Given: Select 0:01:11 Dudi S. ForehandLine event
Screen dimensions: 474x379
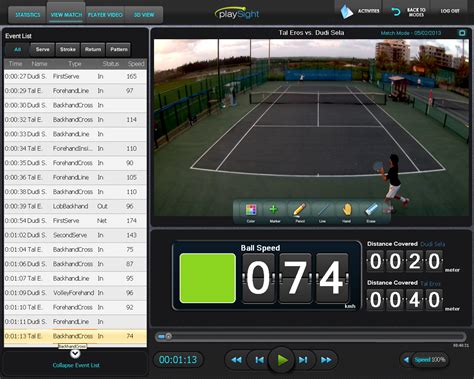Looking at the screenshot, I should tap(75, 322).
